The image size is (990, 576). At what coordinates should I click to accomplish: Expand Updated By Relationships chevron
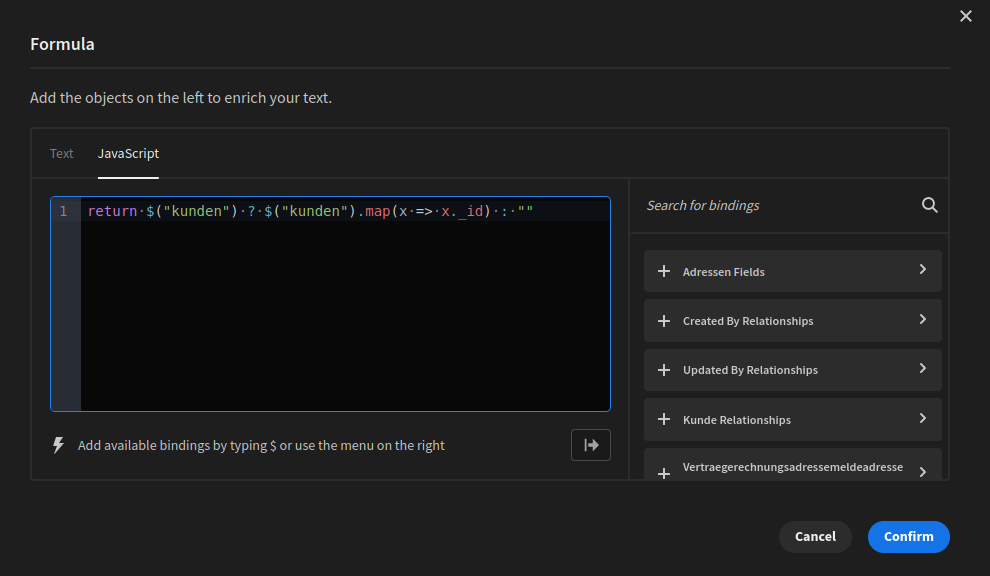(922, 369)
